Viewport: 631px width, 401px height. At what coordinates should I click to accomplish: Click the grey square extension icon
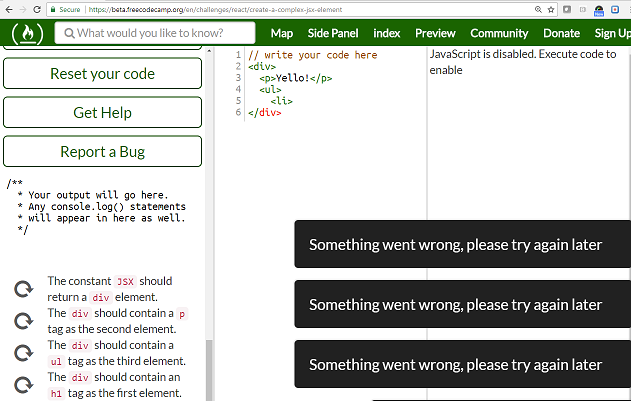(x=567, y=9)
